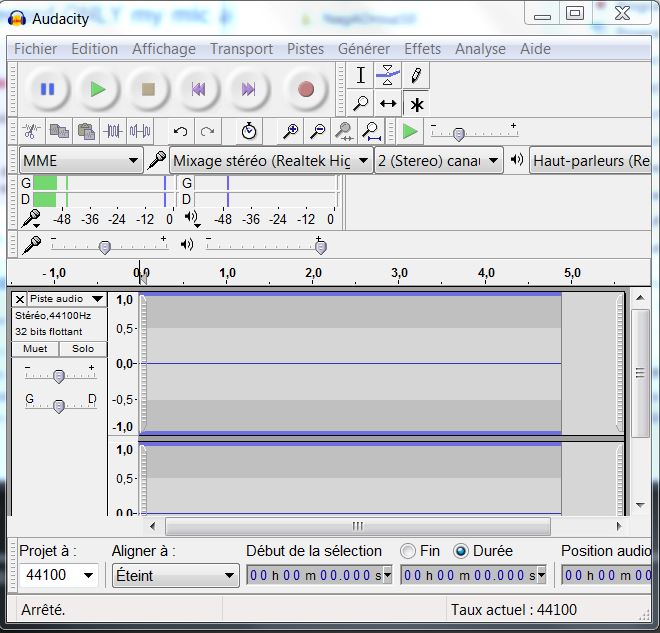This screenshot has height=633, width=660.
Task: Start playback with the large Play button
Action: 98,89
